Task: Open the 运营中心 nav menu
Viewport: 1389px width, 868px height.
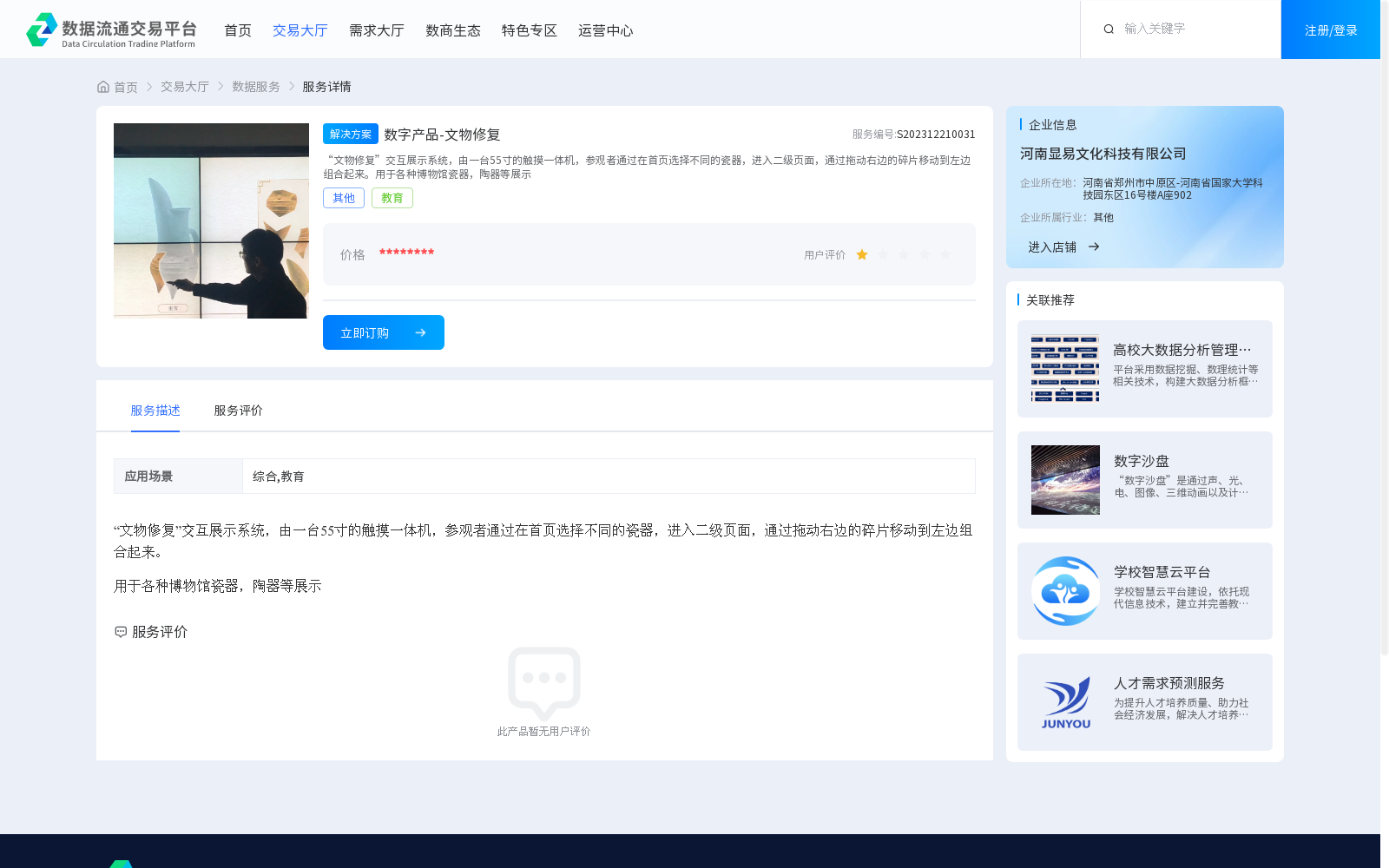Action: [606, 30]
